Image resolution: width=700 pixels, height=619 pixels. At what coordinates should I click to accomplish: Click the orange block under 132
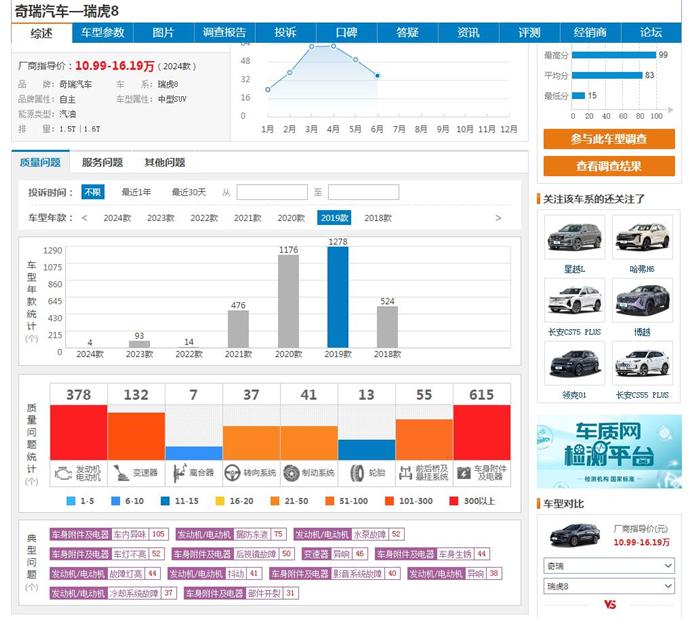point(136,436)
